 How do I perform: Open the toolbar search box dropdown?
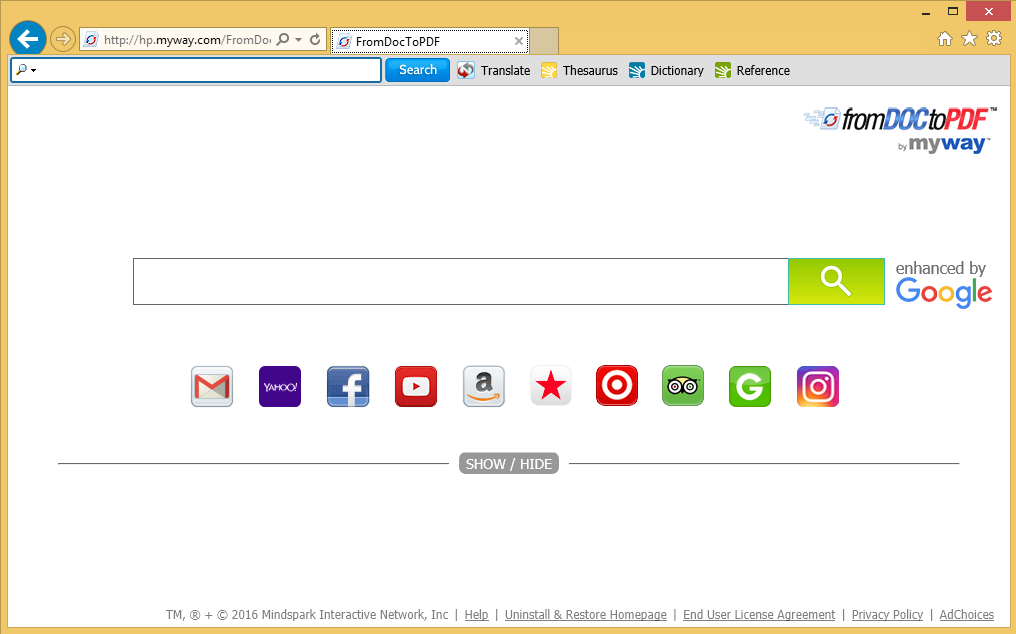click(x=33, y=70)
